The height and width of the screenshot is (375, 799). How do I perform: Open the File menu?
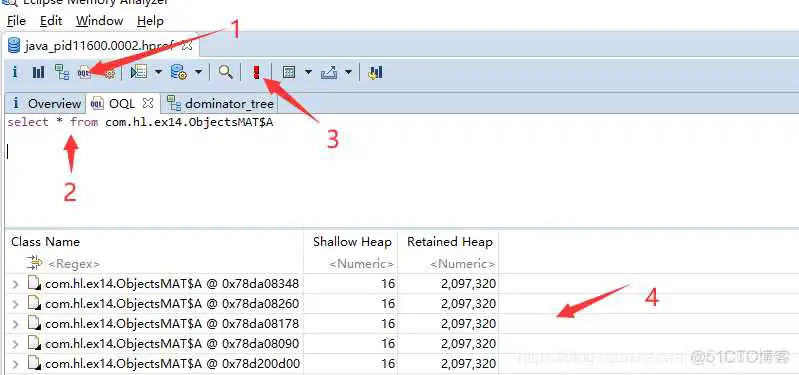coord(16,21)
